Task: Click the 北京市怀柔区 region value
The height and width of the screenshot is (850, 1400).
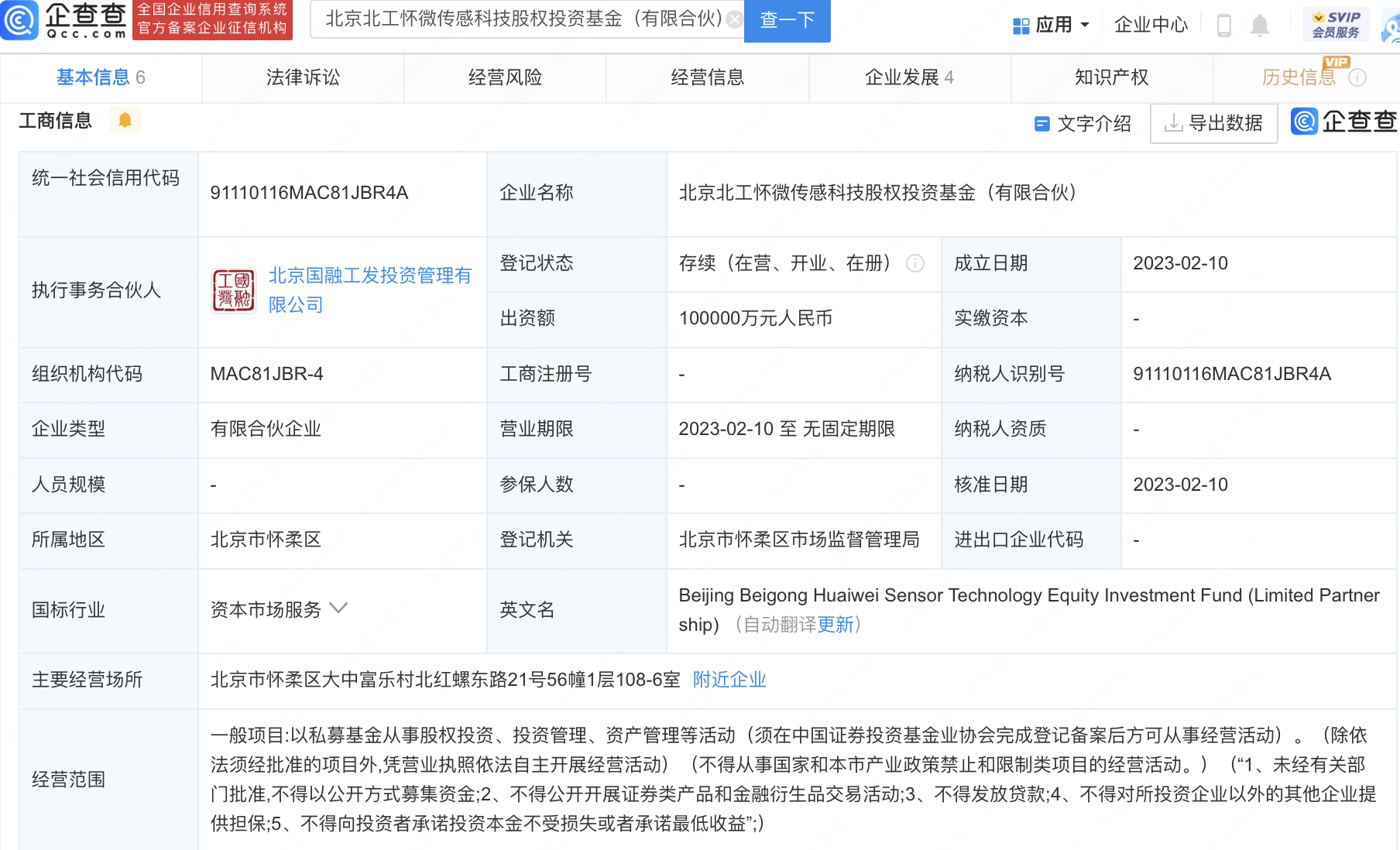Action: click(266, 540)
